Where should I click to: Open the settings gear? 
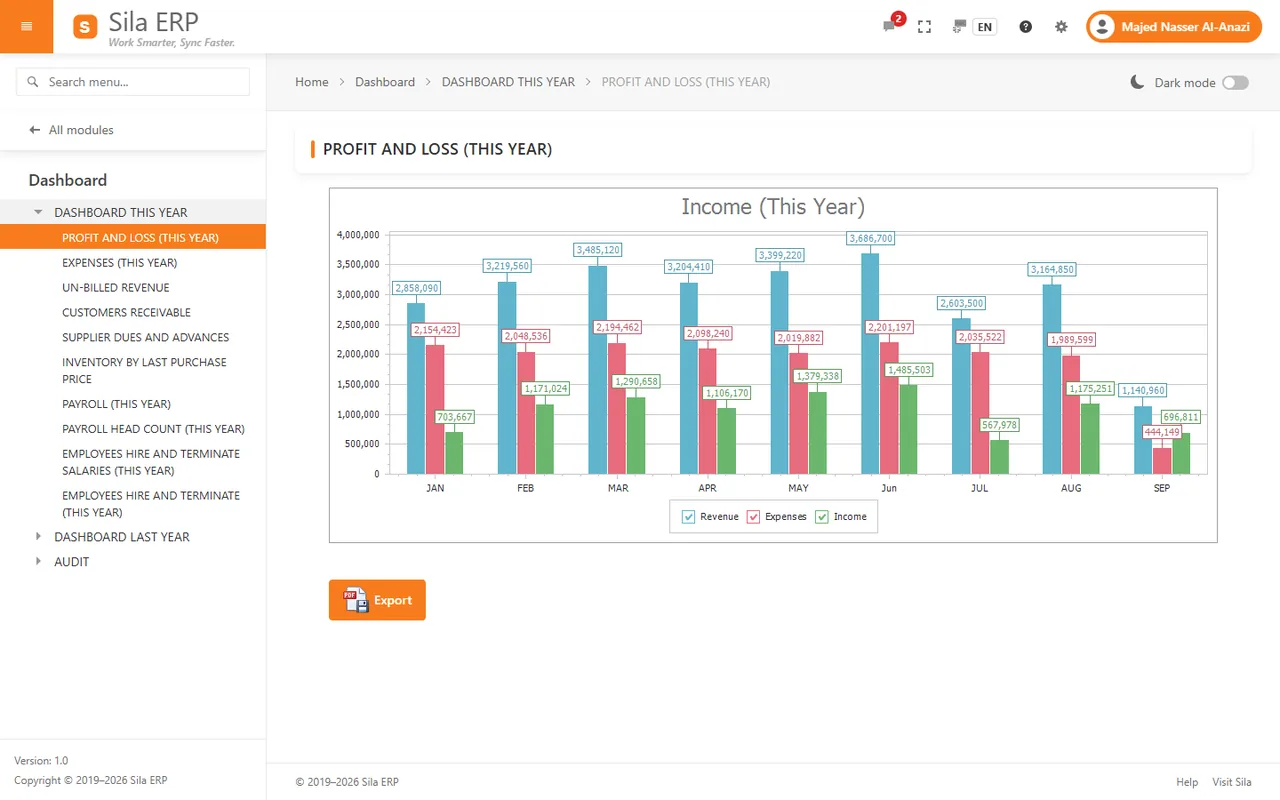pos(1061,27)
